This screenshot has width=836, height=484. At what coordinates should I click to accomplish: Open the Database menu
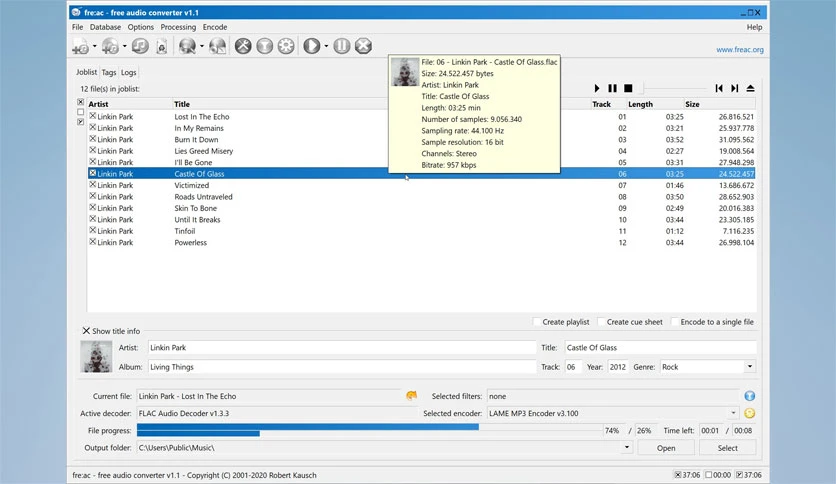[105, 27]
